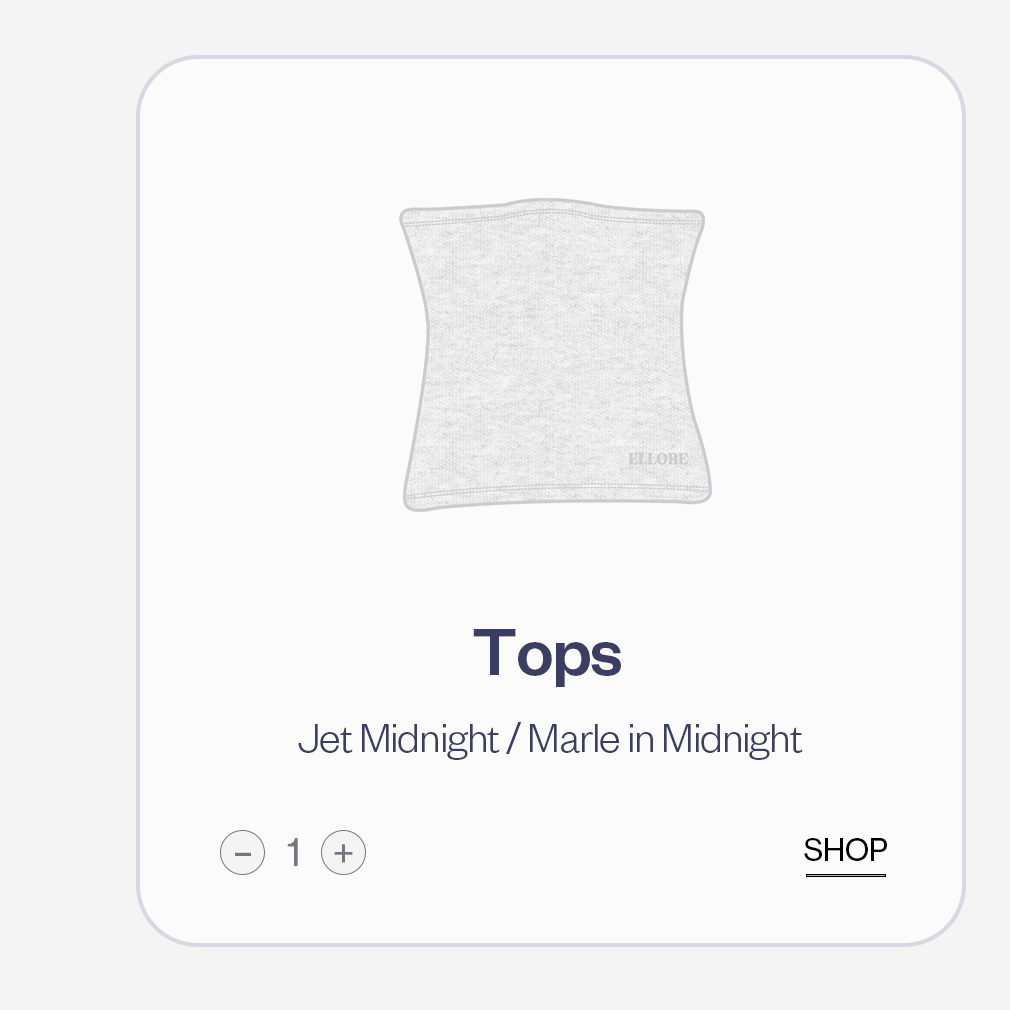Remove one item using minus

click(242, 853)
